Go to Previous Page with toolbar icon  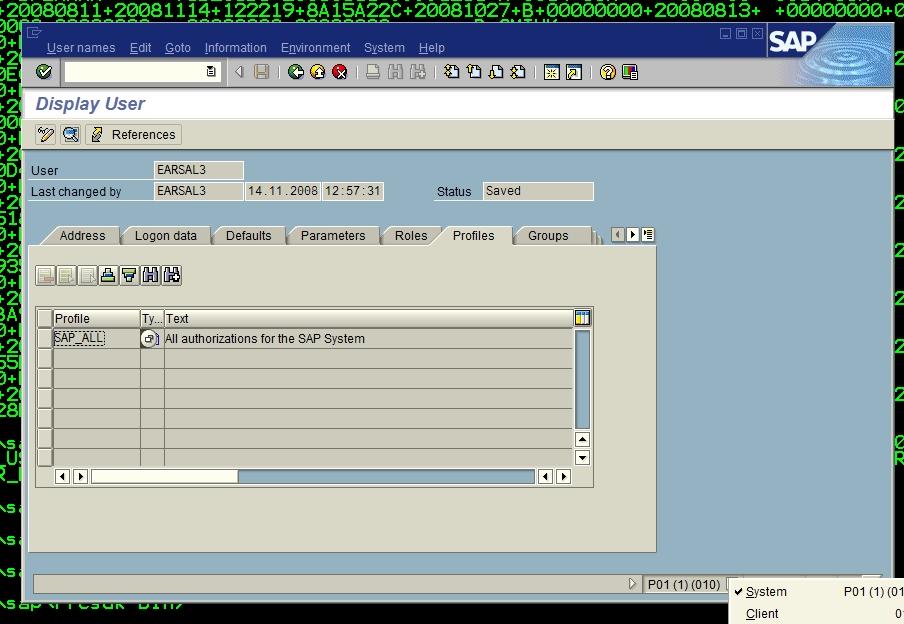click(x=474, y=72)
